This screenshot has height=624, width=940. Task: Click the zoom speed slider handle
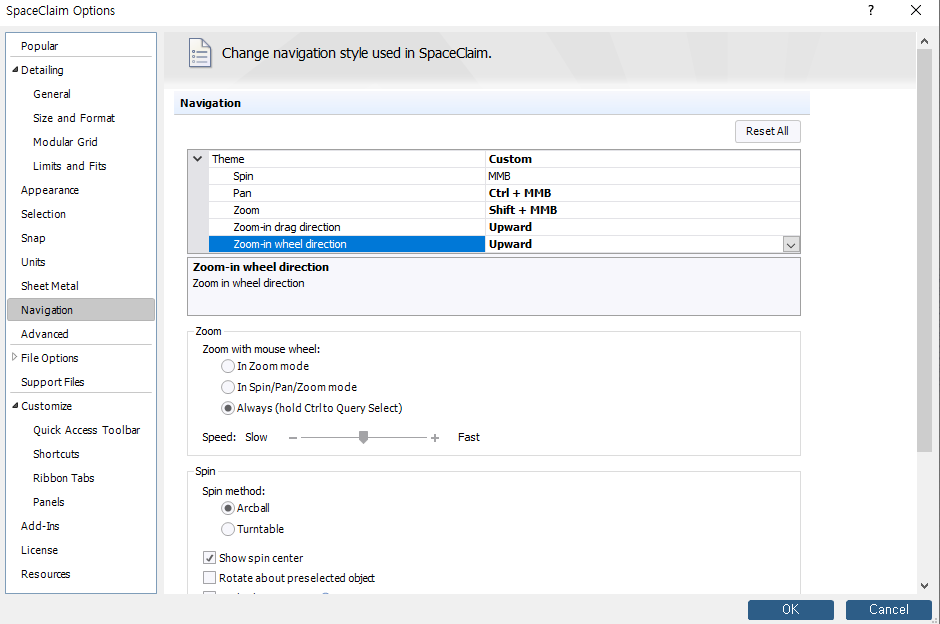point(363,438)
